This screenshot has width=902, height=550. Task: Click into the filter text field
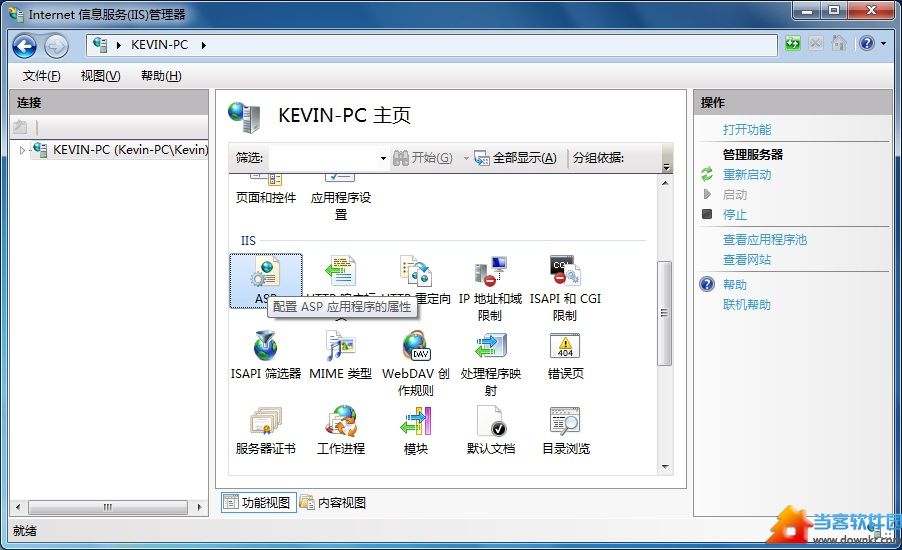[x=323, y=158]
